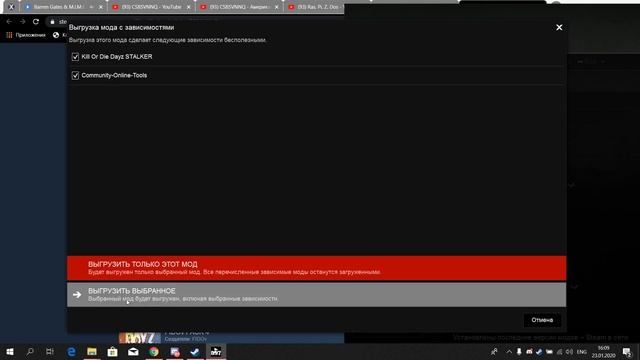Open the Windows Start menu
This screenshot has width=640, height=360.
click(x=10, y=351)
